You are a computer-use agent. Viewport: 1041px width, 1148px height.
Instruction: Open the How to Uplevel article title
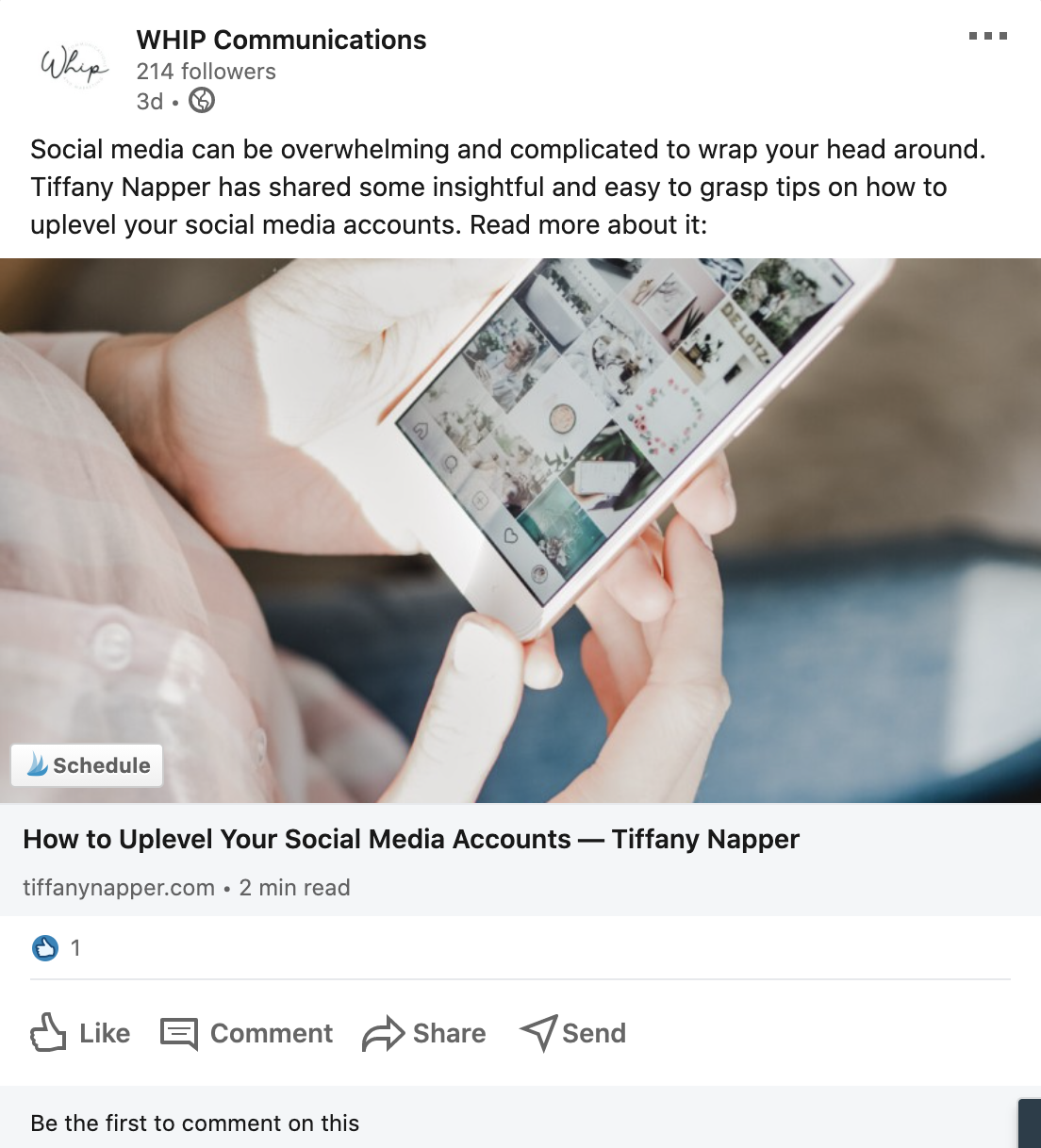(x=411, y=839)
